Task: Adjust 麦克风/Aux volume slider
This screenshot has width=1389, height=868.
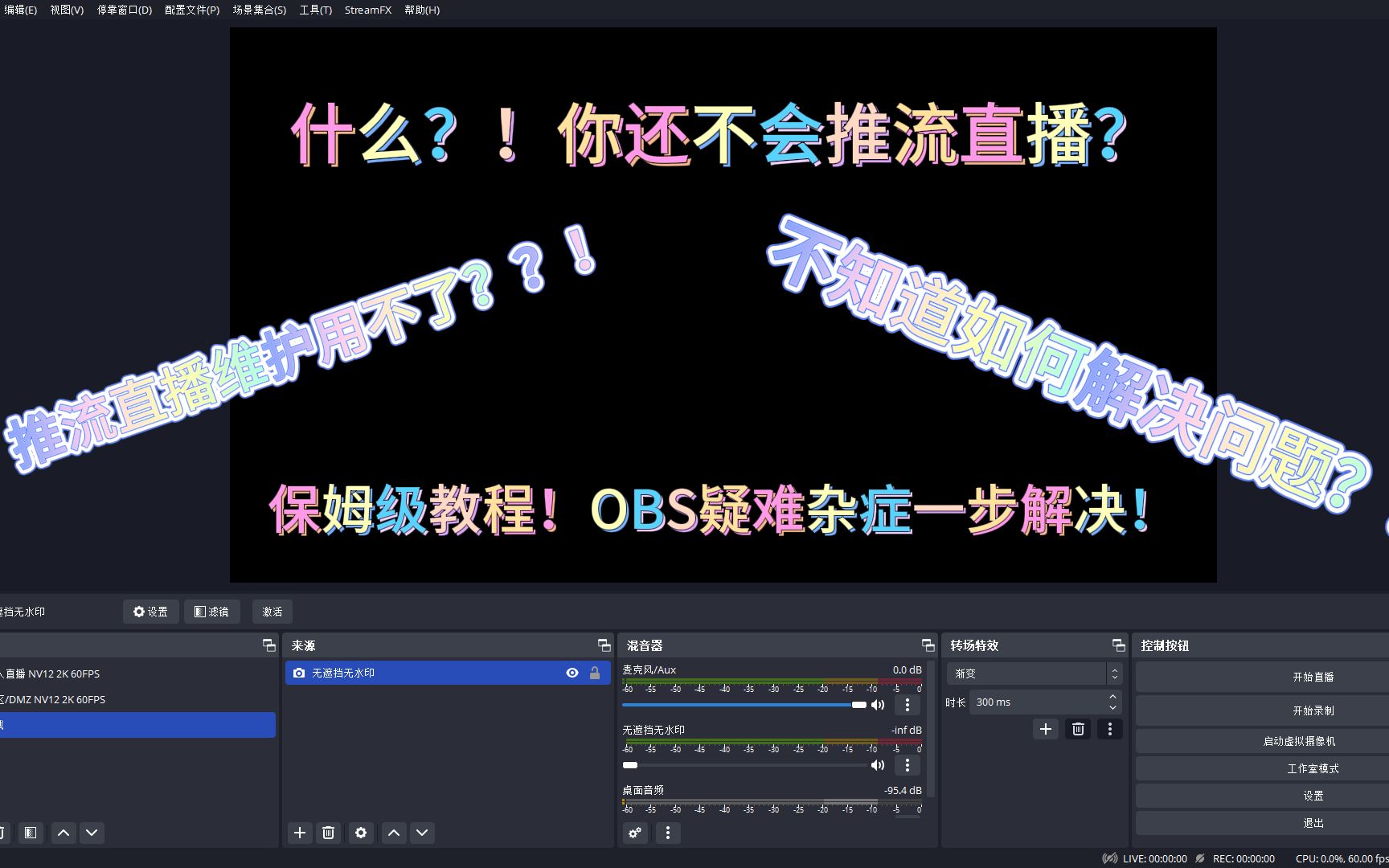Action: click(x=744, y=705)
